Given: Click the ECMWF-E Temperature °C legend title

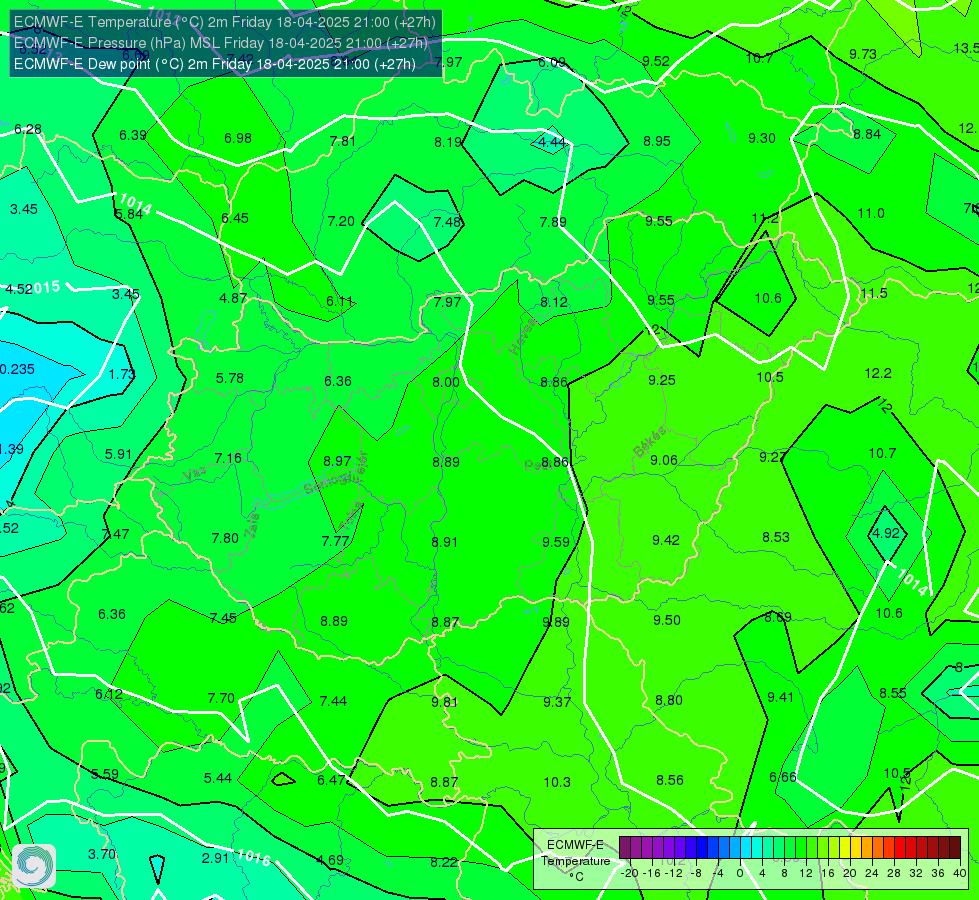Looking at the screenshot, I should [x=575, y=861].
